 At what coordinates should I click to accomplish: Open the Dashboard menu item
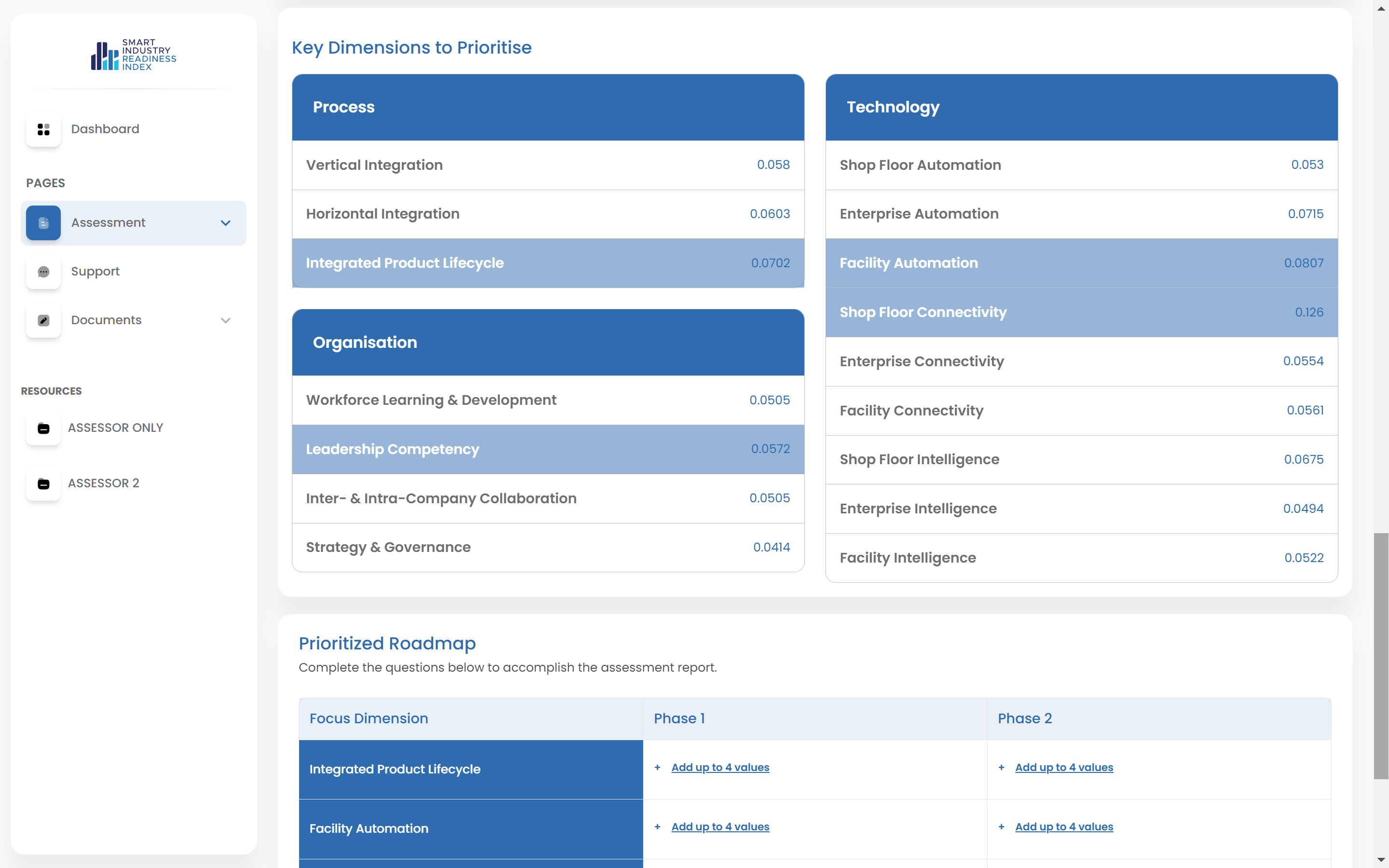point(105,129)
